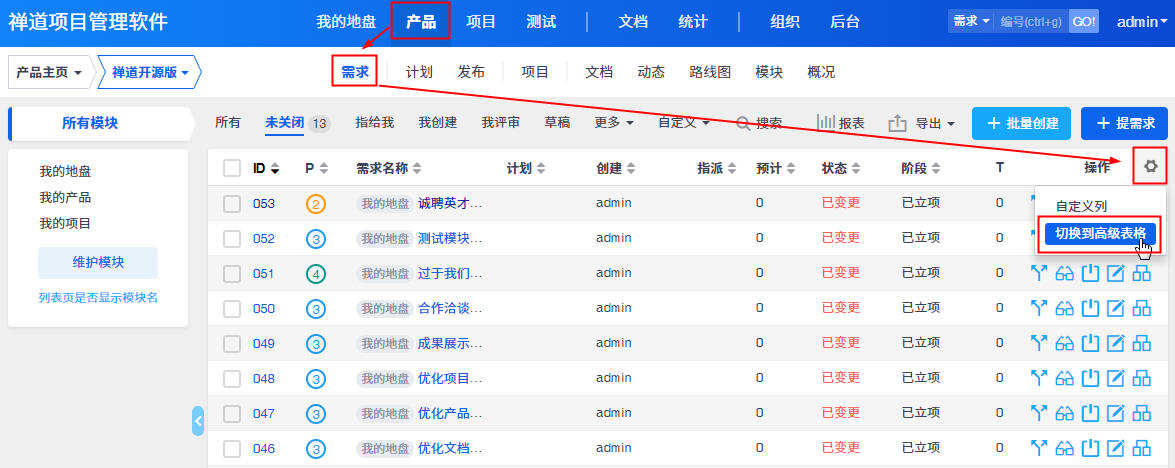Click the 提需求 button
Image resolution: width=1175 pixels, height=468 pixels.
pos(1124,124)
